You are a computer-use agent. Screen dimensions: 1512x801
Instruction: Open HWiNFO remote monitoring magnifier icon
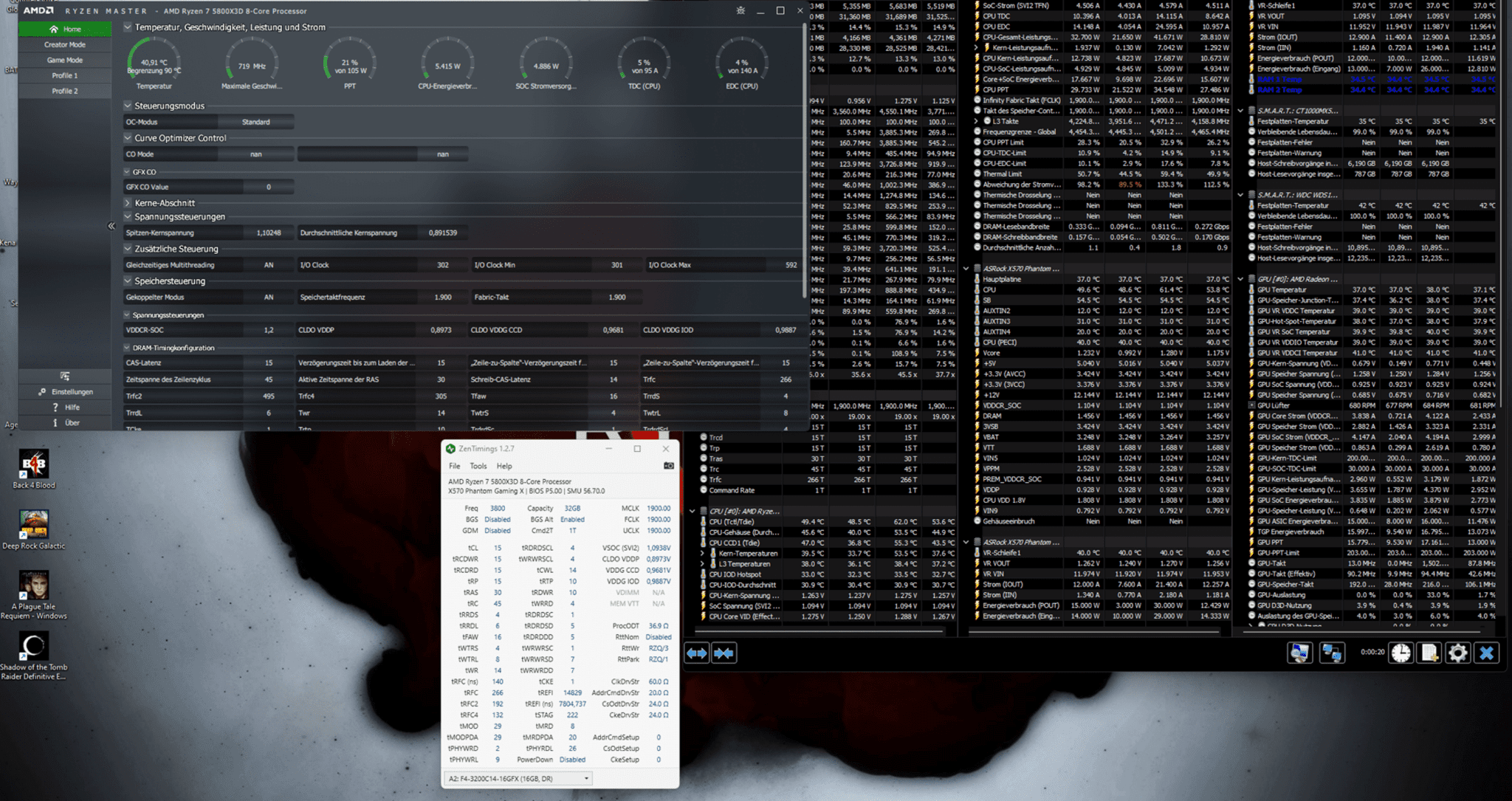(x=1300, y=653)
